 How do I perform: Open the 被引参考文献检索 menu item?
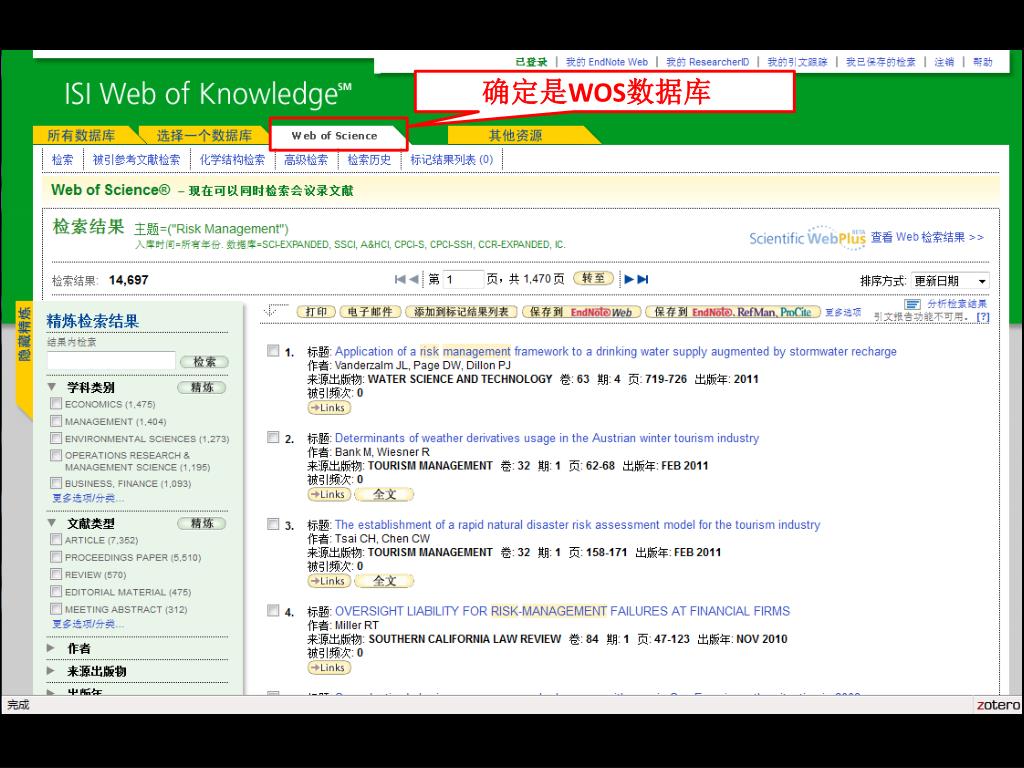[136, 159]
